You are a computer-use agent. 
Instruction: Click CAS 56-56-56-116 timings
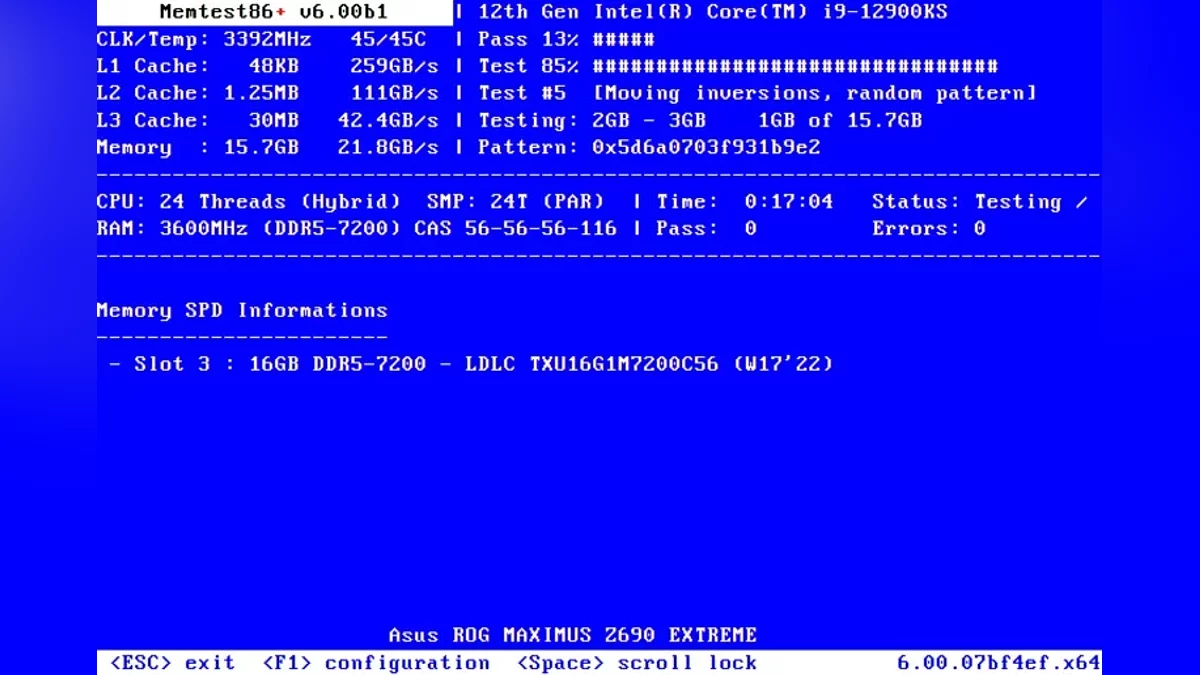(515, 228)
